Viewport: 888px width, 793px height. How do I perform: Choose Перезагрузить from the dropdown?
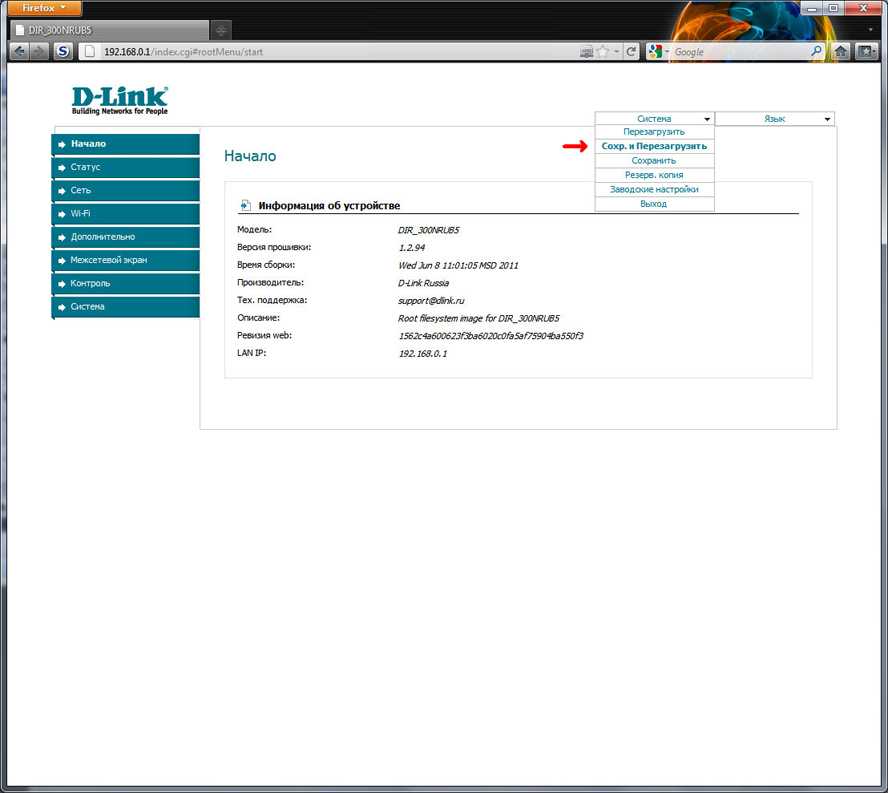[x=654, y=132]
